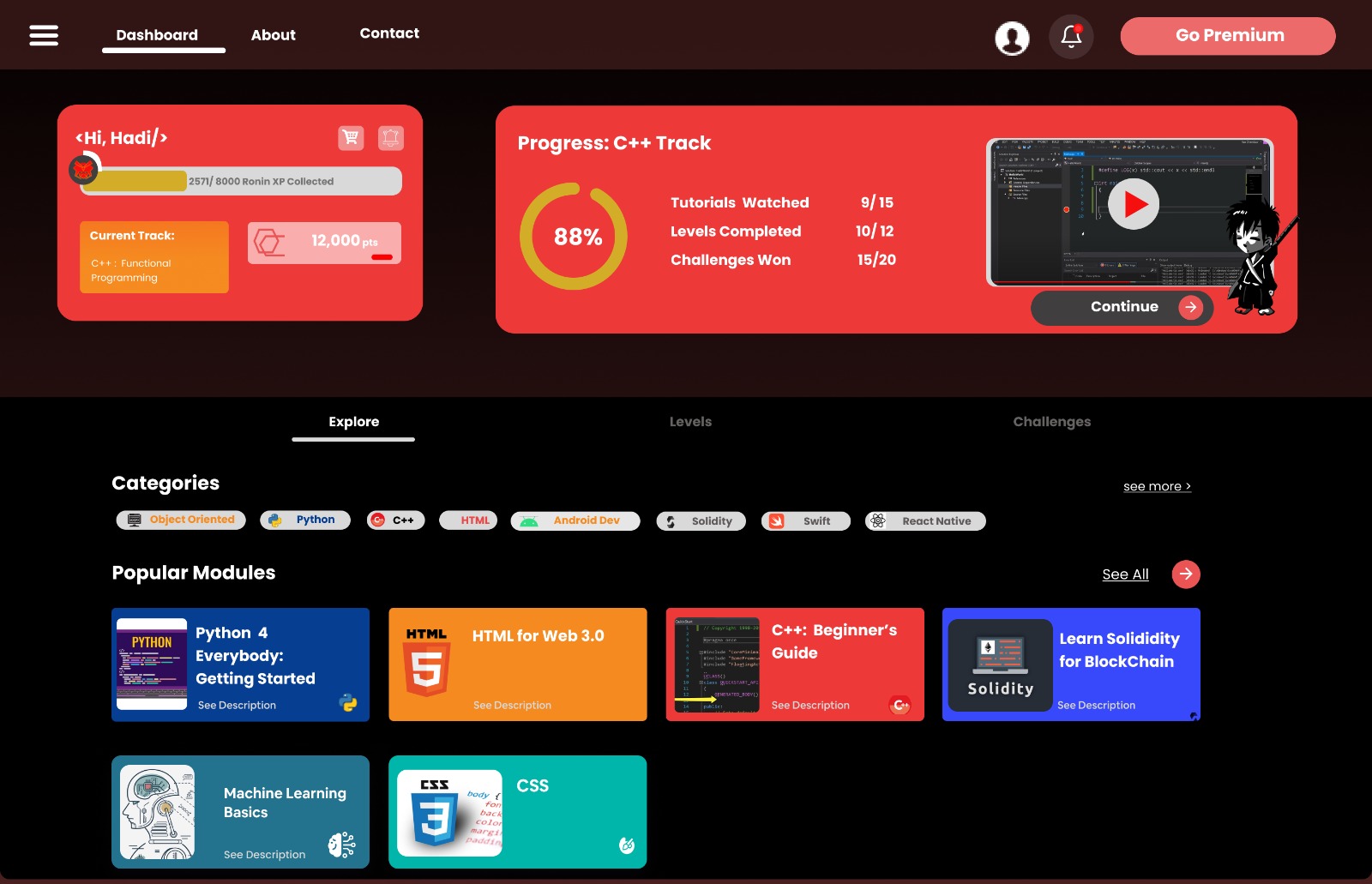1372x884 pixels.
Task: Open See Description on C++ Beginner's Guide
Action: 810,706
